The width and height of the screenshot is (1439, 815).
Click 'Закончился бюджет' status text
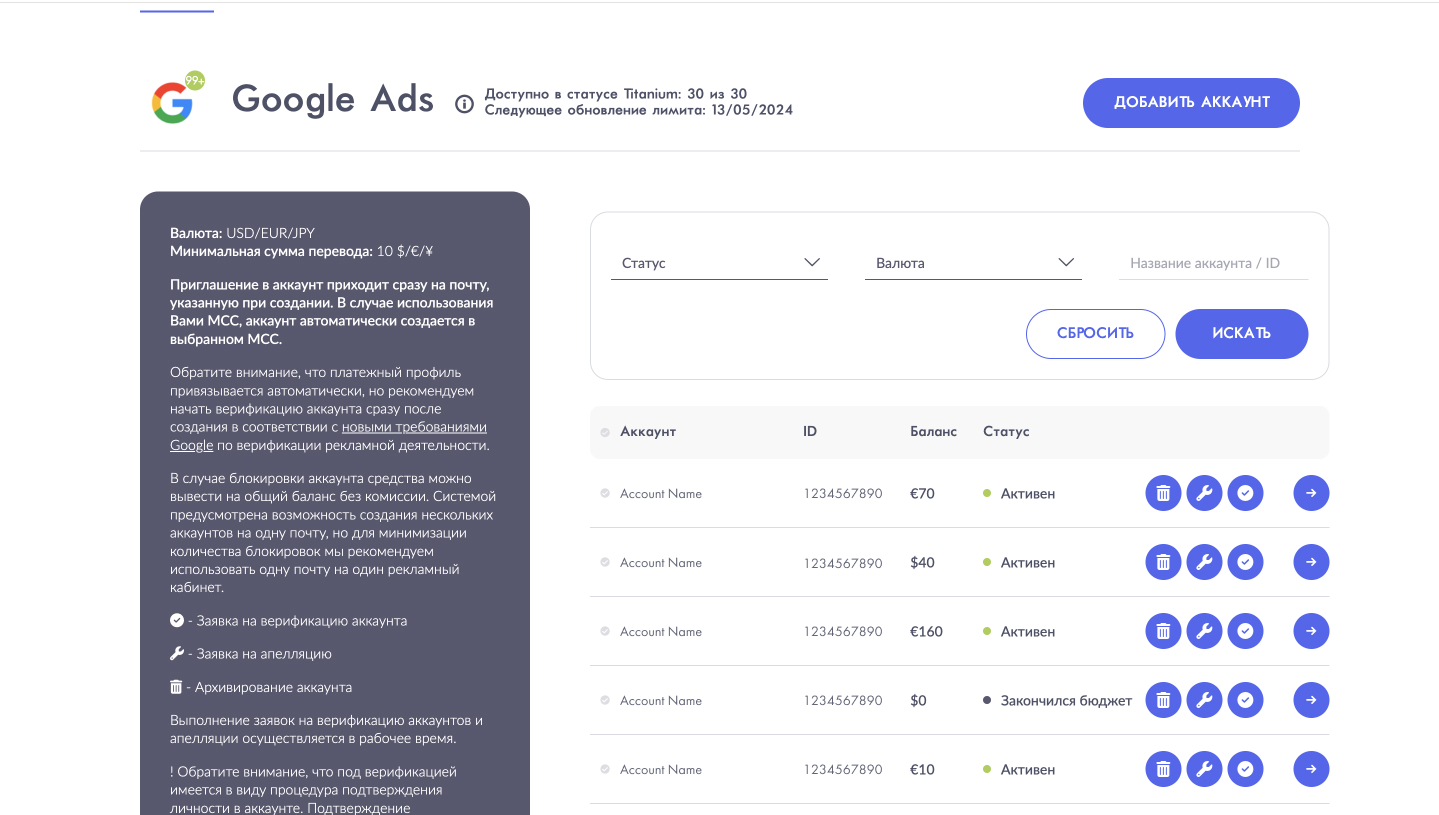click(1066, 700)
